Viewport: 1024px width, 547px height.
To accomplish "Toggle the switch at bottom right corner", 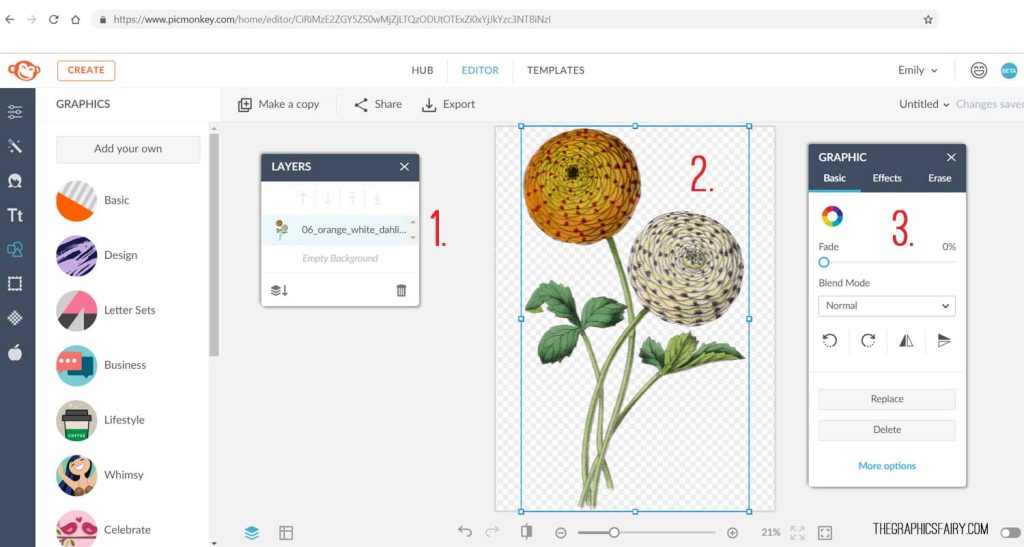I will click(x=1011, y=533).
